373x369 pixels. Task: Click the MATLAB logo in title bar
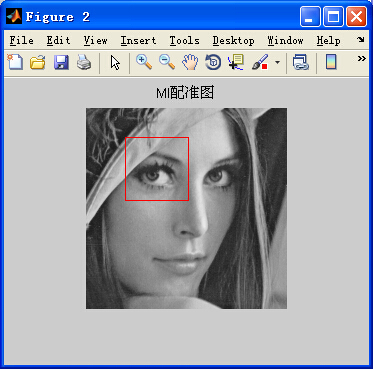tap(14, 16)
